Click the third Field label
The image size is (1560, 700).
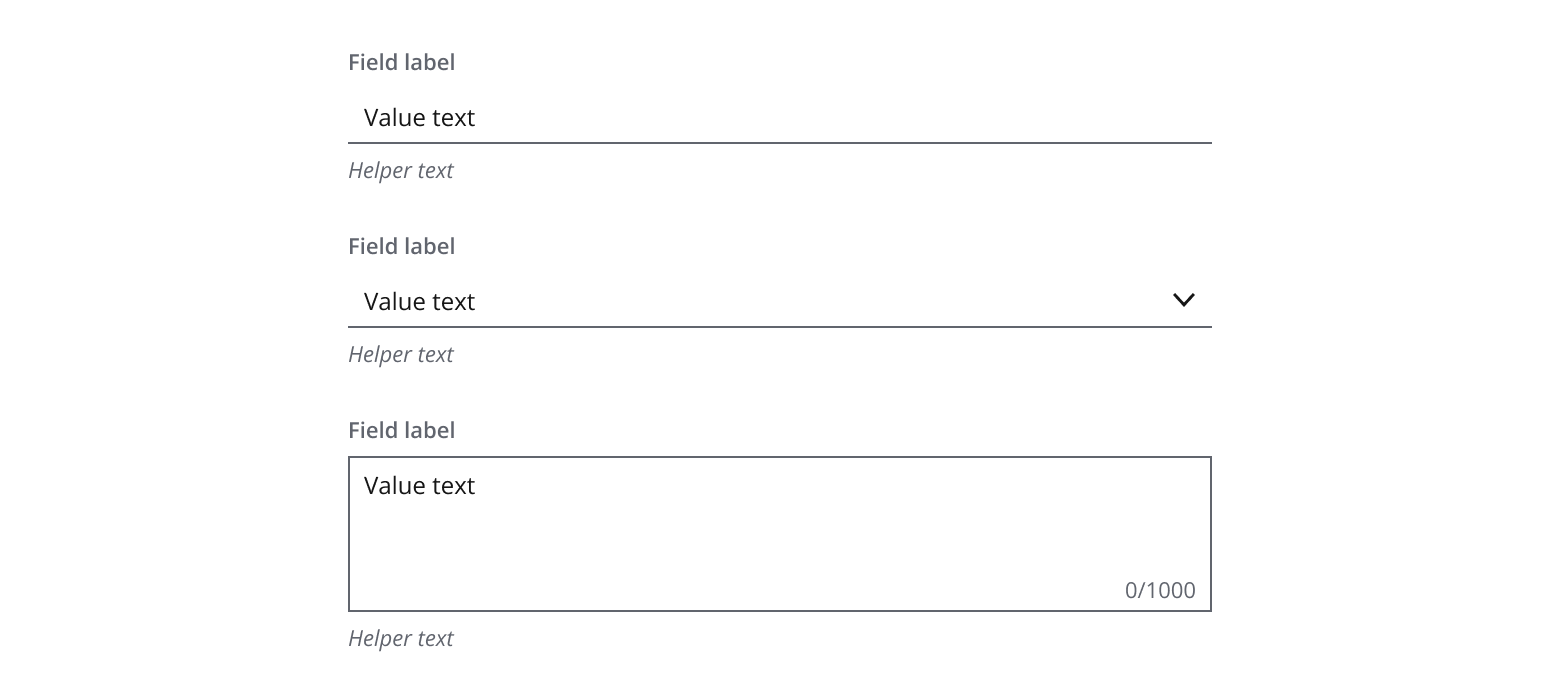401,430
